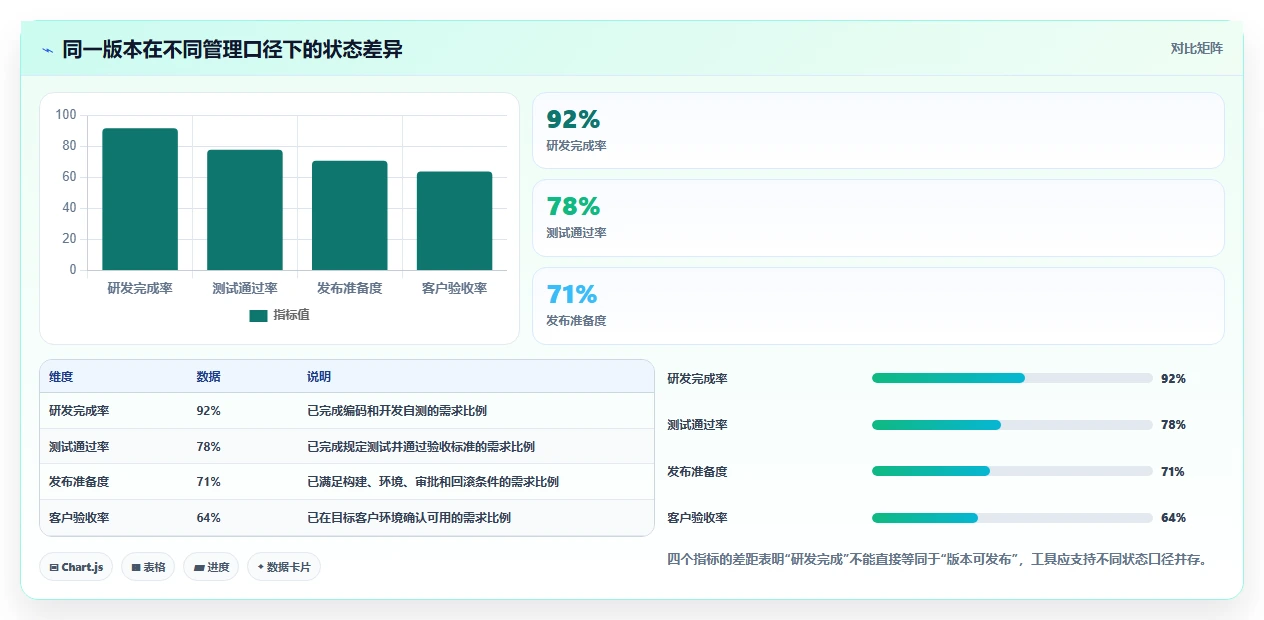Click the 发布准备度 bar in the chart
Viewport: 1264px width, 620px height.
(350, 215)
